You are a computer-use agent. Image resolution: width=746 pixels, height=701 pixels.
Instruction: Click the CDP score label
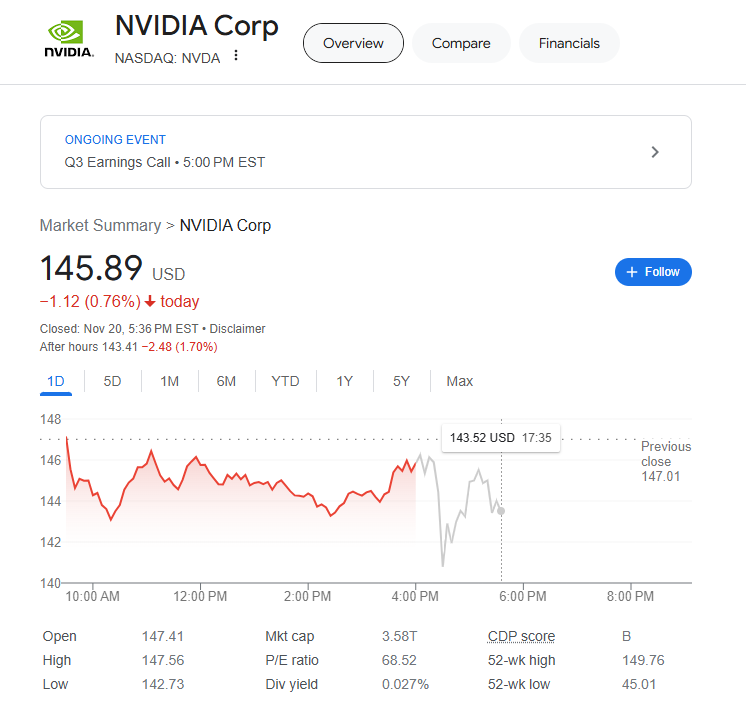click(x=521, y=637)
